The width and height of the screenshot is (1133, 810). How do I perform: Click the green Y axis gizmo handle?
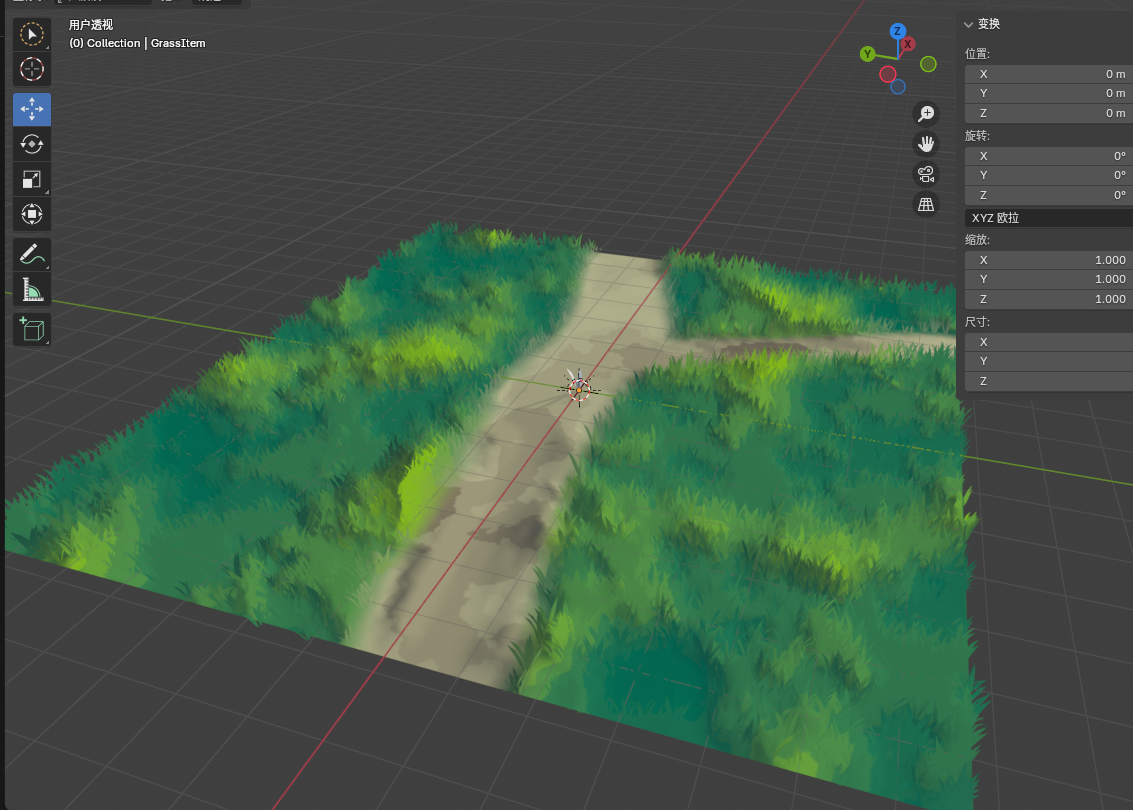pyautogui.click(x=868, y=53)
